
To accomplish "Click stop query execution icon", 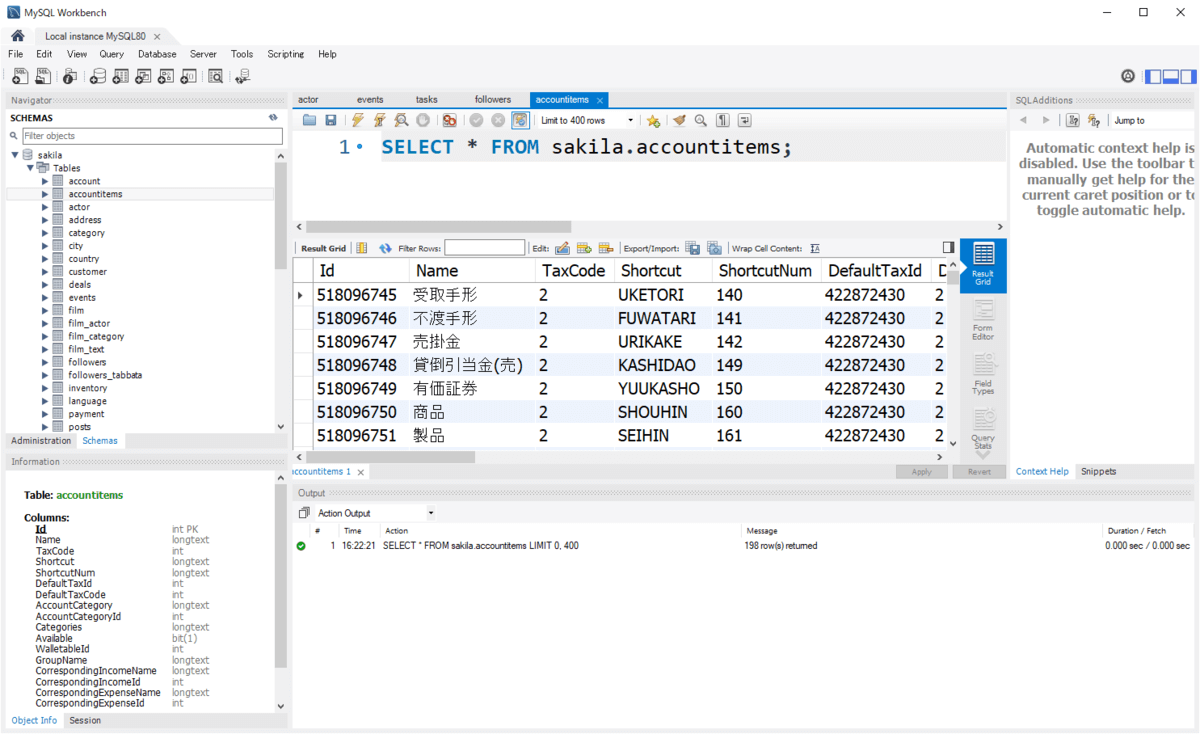I will click(423, 120).
